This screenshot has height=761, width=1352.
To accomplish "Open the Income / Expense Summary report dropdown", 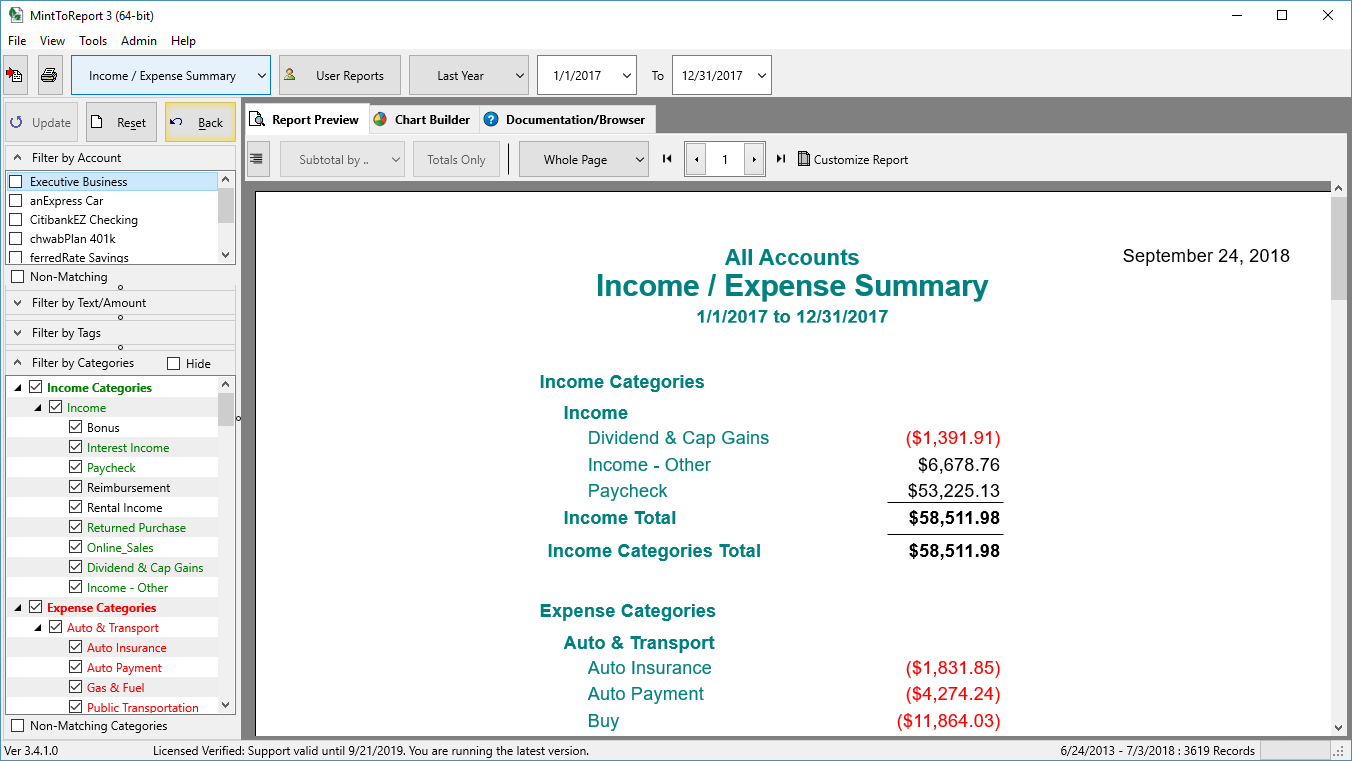I will (x=171, y=75).
